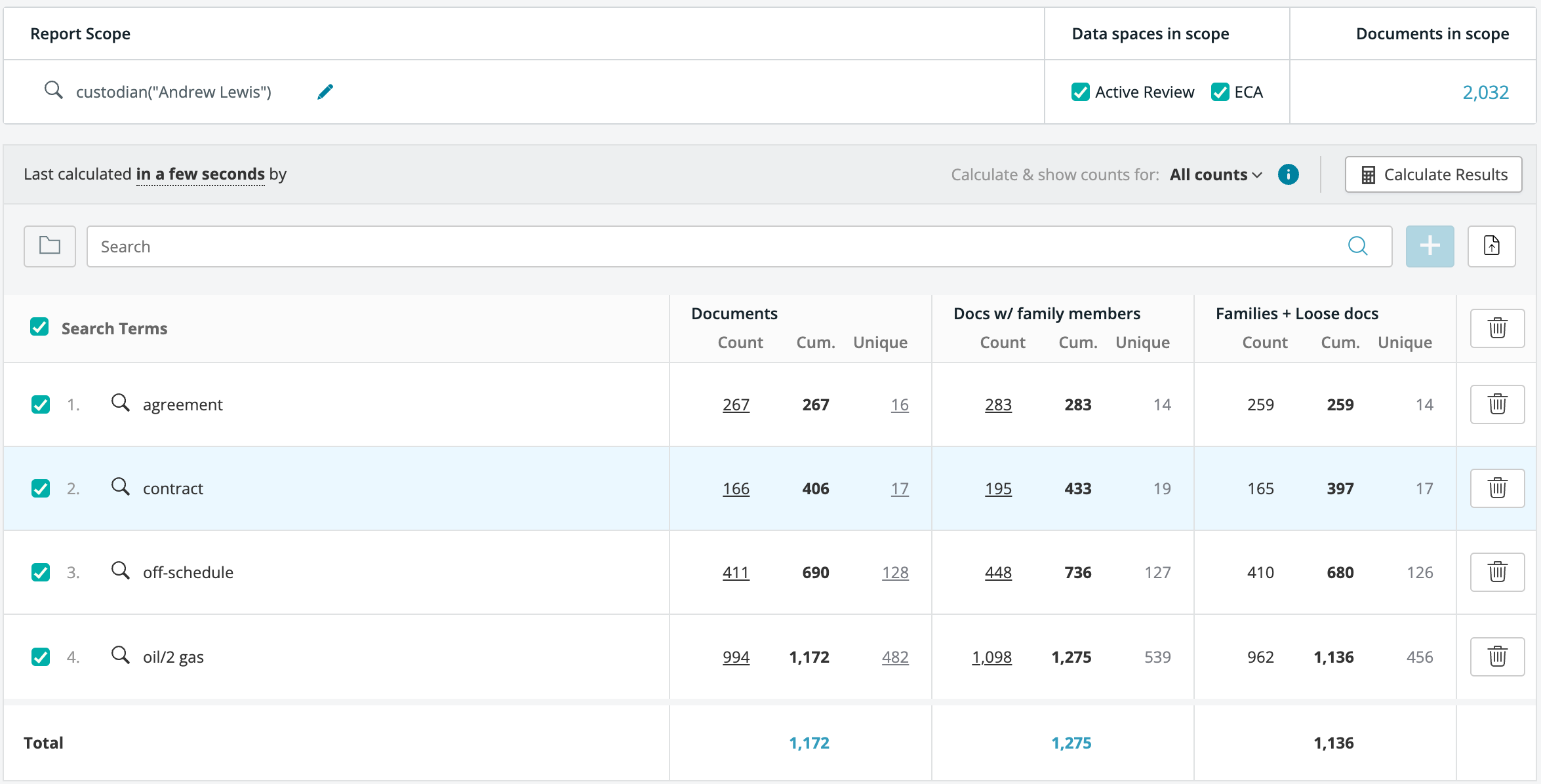The height and width of the screenshot is (784, 1541).
Task: Delete all terms via header trash icon
Action: 1497,328
